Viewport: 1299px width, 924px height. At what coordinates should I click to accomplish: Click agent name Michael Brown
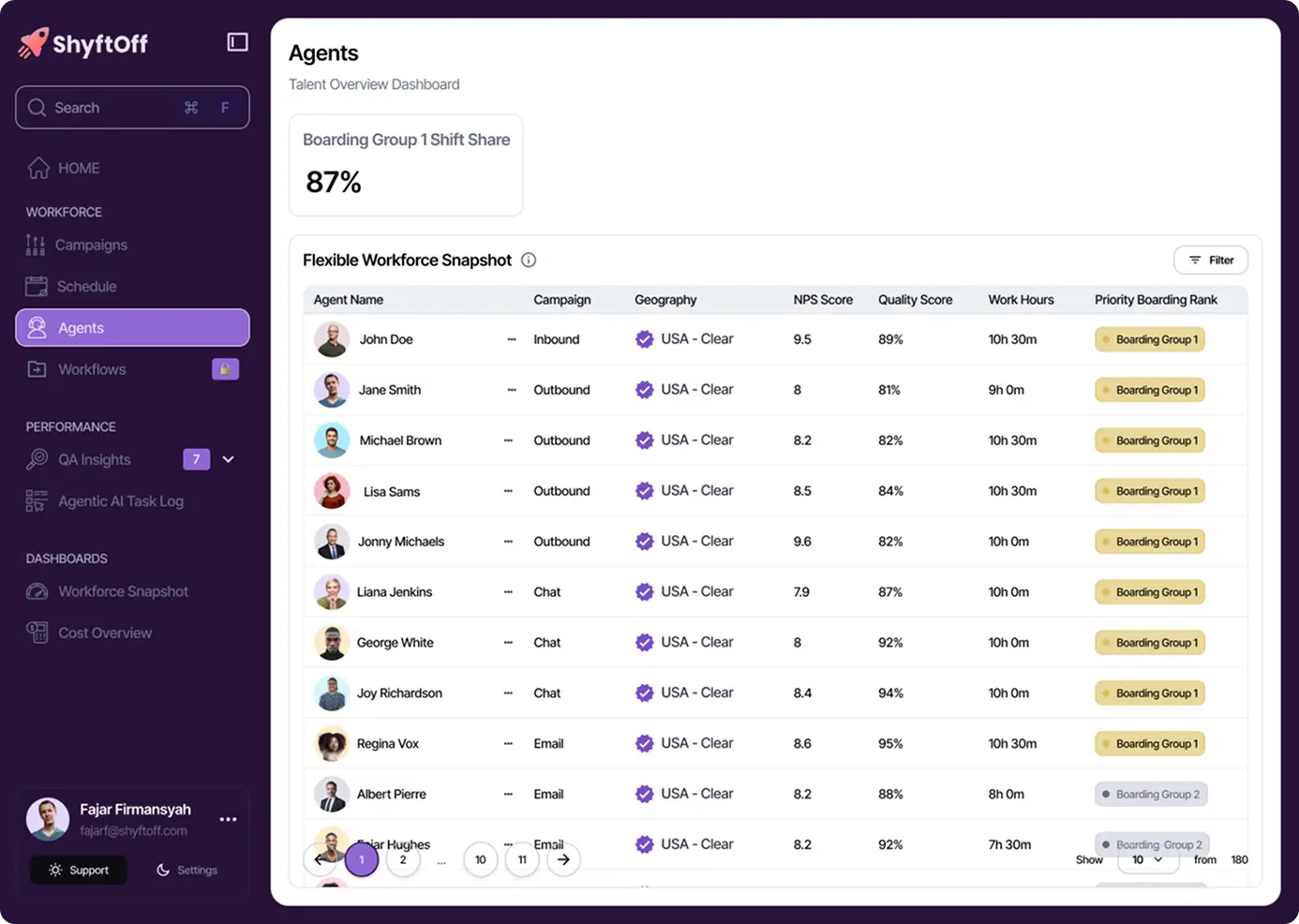[x=400, y=440]
